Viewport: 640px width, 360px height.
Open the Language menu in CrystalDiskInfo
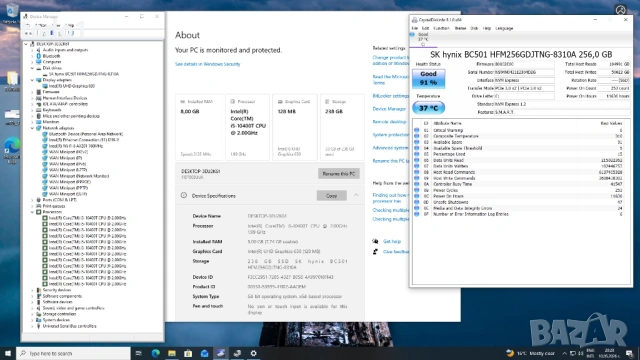point(504,28)
